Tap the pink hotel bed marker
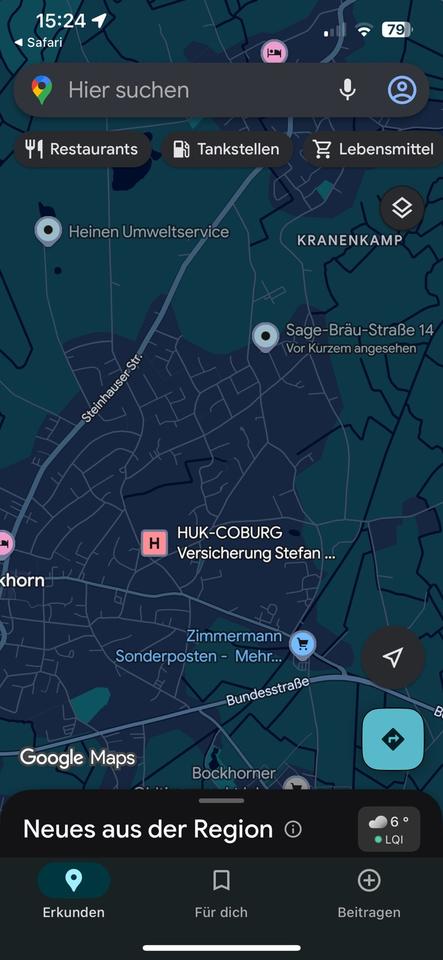The width and height of the screenshot is (443, 960). click(274, 52)
